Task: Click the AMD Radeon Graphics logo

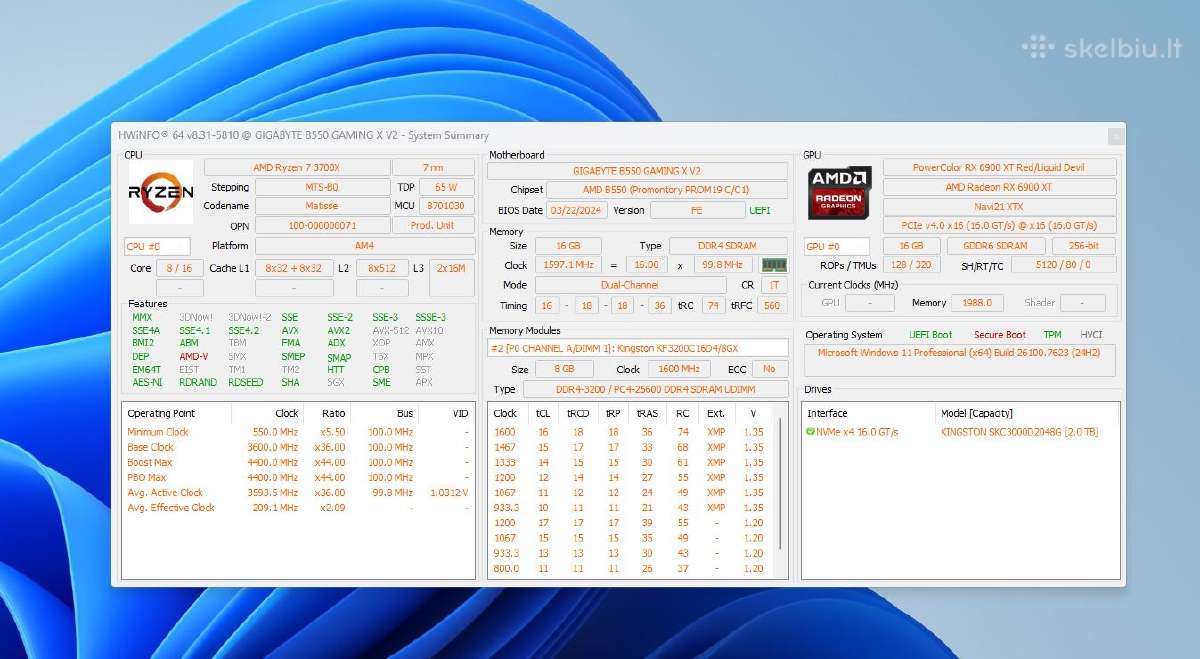Action: click(x=840, y=193)
